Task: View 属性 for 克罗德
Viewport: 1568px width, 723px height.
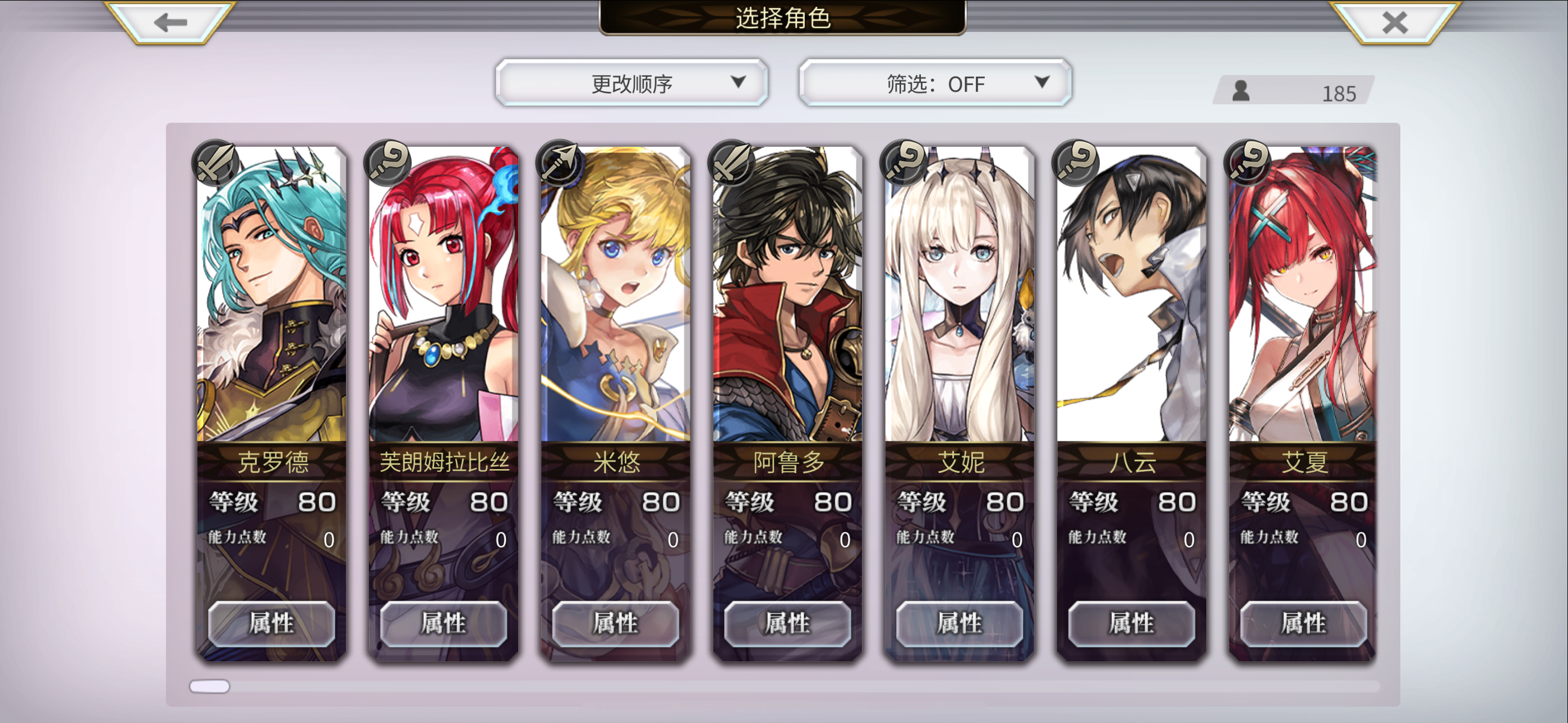Action: tap(271, 623)
